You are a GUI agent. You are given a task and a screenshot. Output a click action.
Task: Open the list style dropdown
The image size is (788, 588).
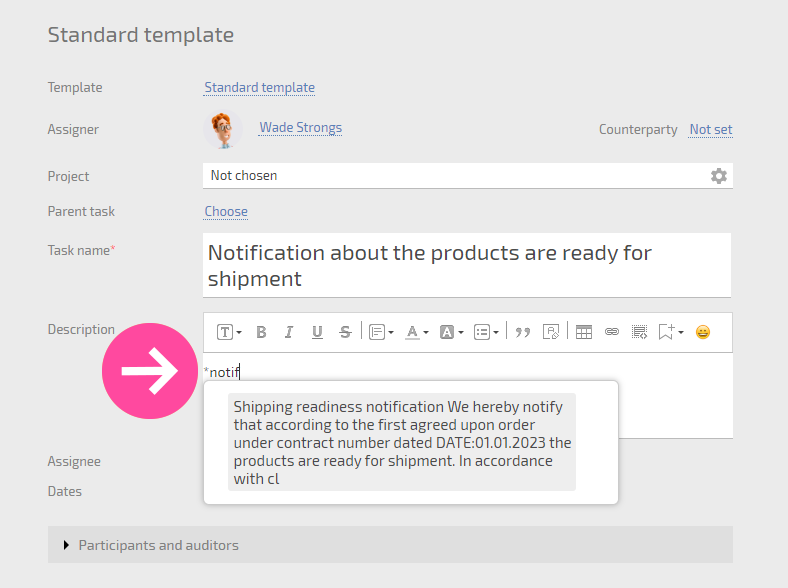coord(486,332)
